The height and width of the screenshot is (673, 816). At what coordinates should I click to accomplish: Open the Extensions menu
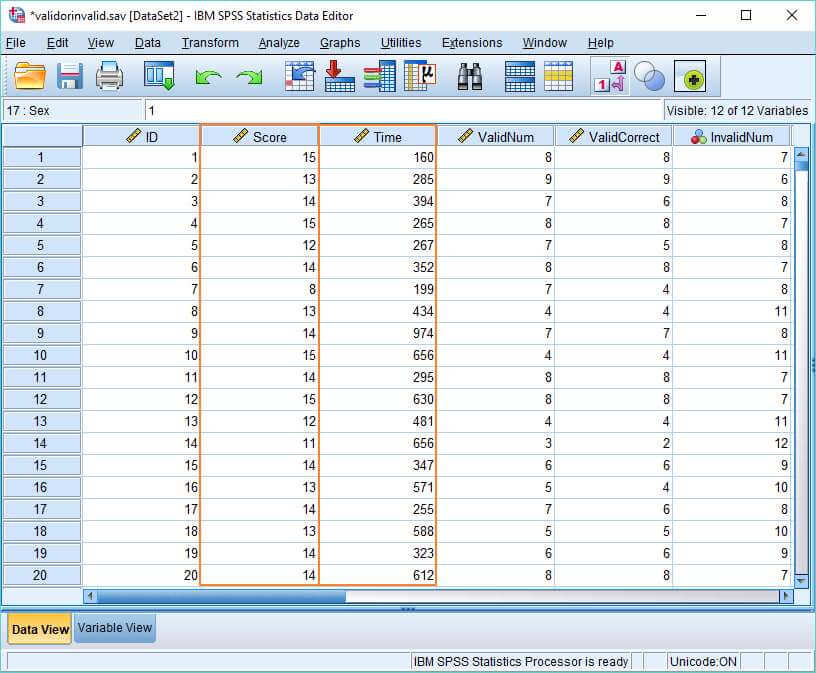[472, 43]
